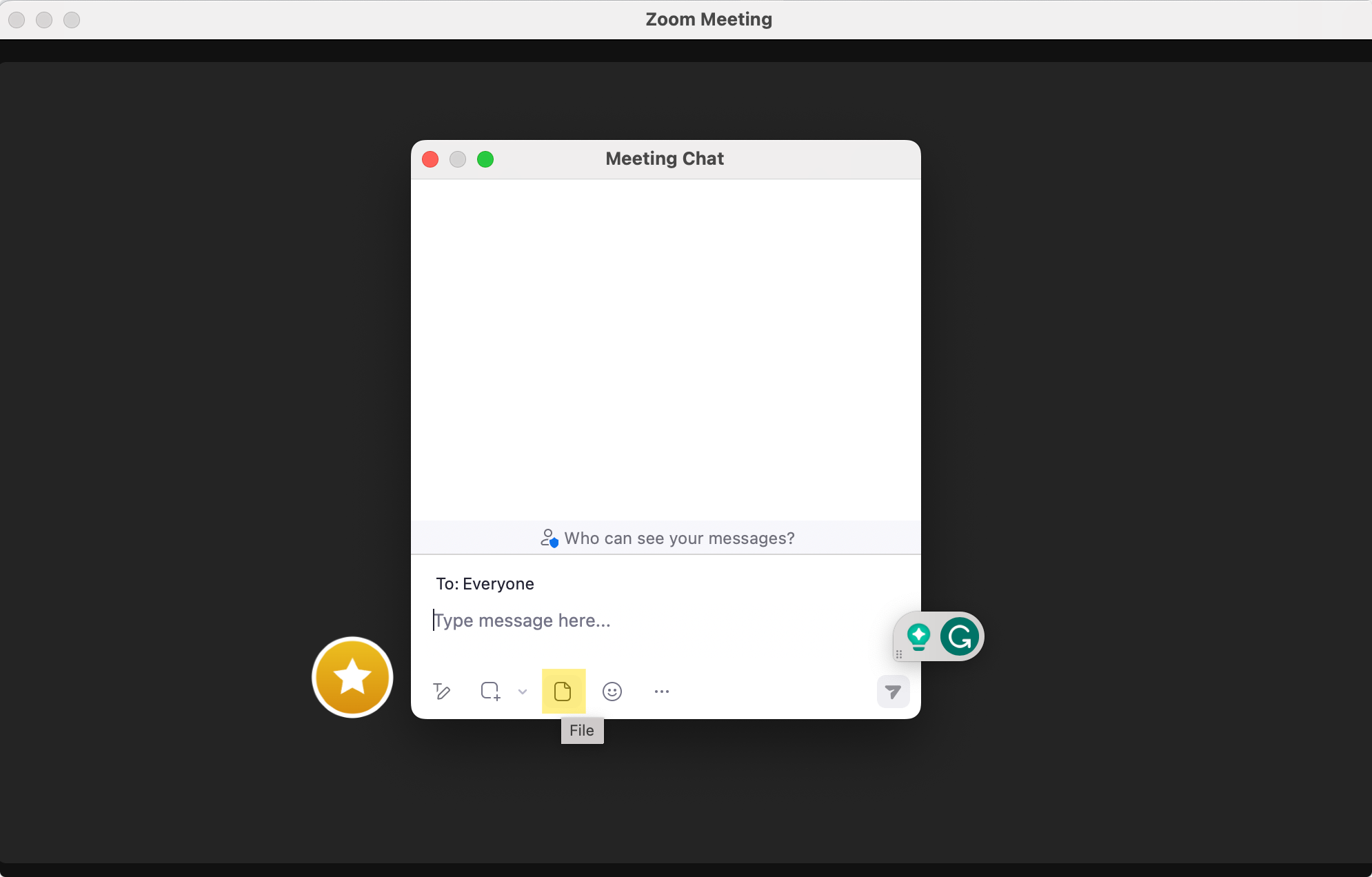Open more chat options ellipsis
Viewport: 1372px width, 877px height.
(662, 692)
